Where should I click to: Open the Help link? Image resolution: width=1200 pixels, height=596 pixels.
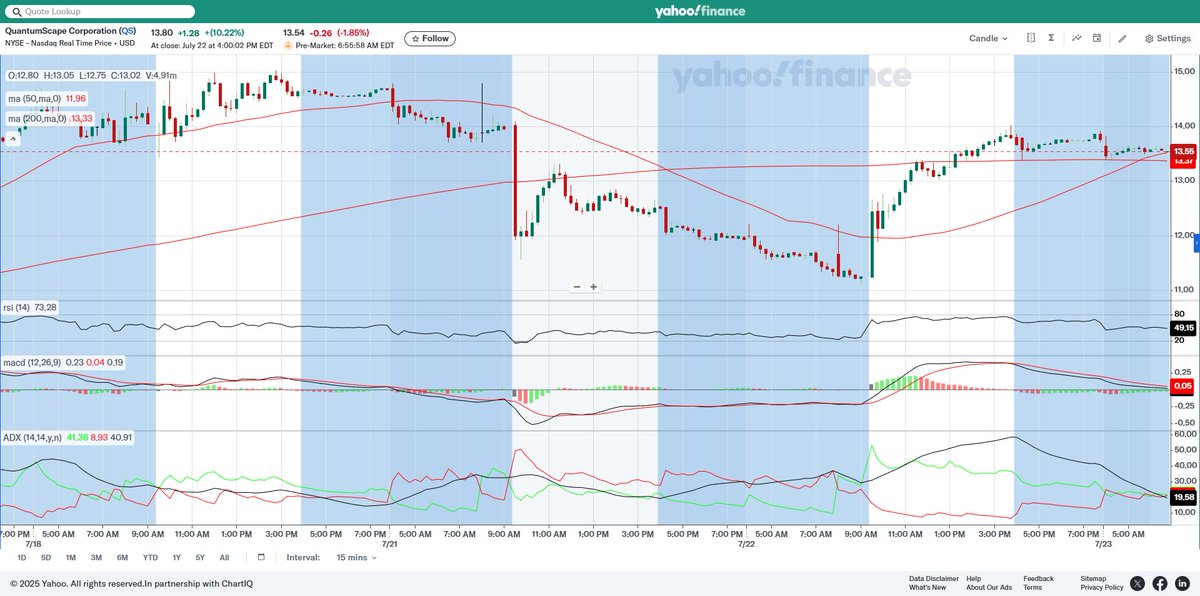(x=974, y=578)
